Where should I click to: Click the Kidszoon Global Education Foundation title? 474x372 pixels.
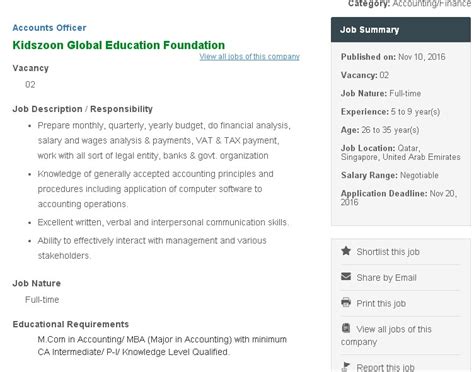pyautogui.click(x=119, y=45)
